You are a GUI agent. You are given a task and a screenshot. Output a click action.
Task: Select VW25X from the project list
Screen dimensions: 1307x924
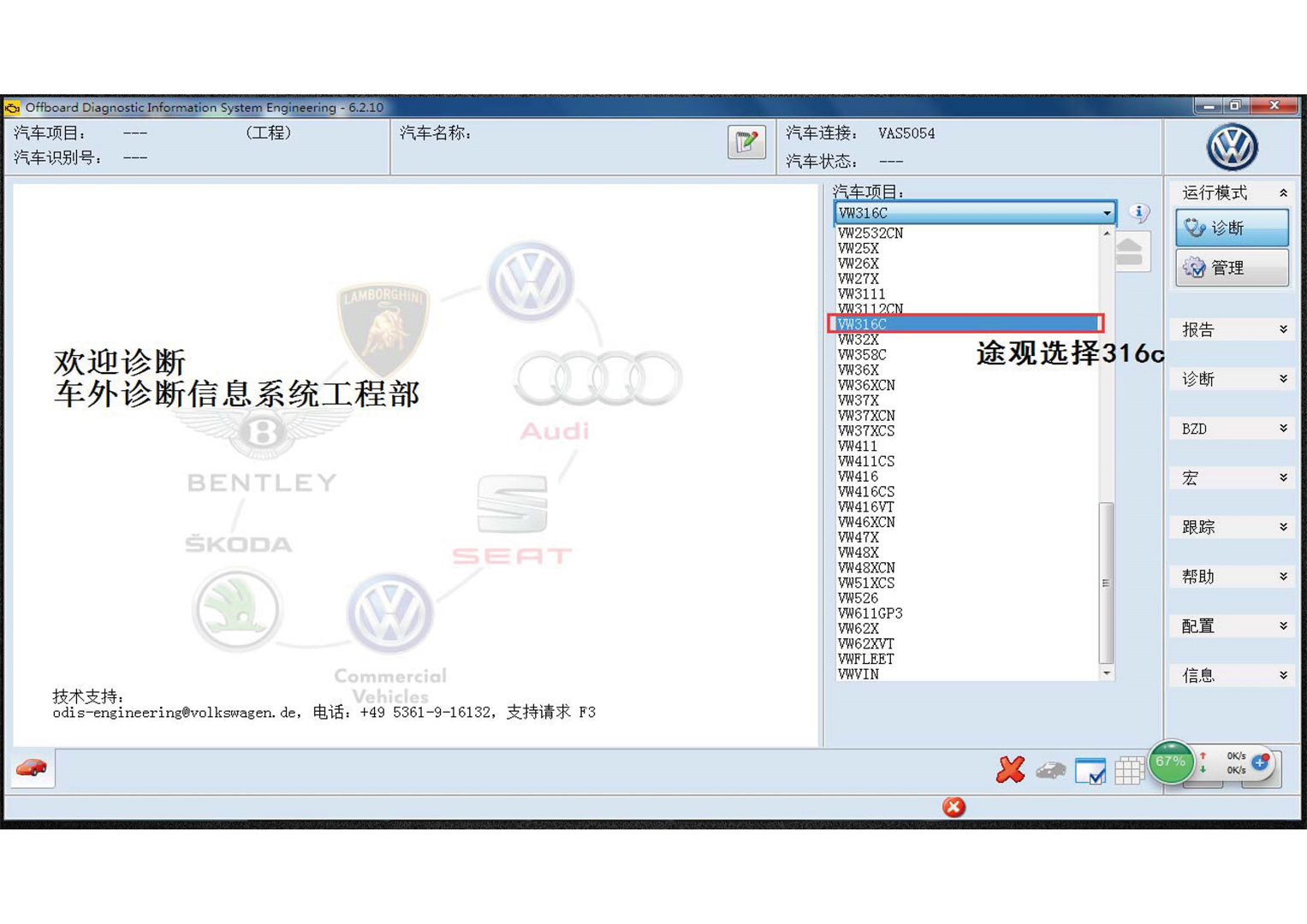click(967, 248)
